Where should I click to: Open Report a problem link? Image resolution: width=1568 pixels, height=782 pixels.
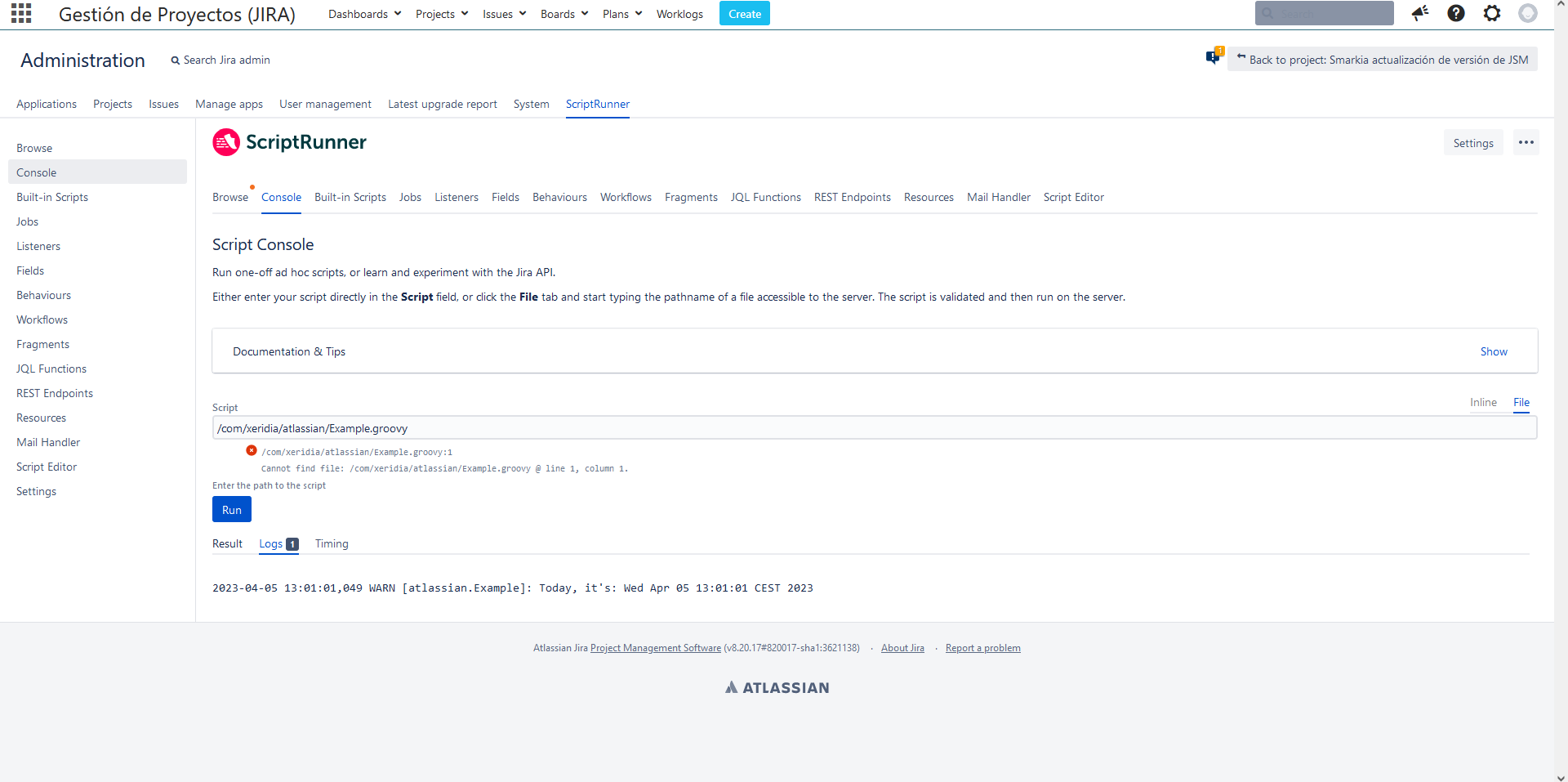(982, 647)
